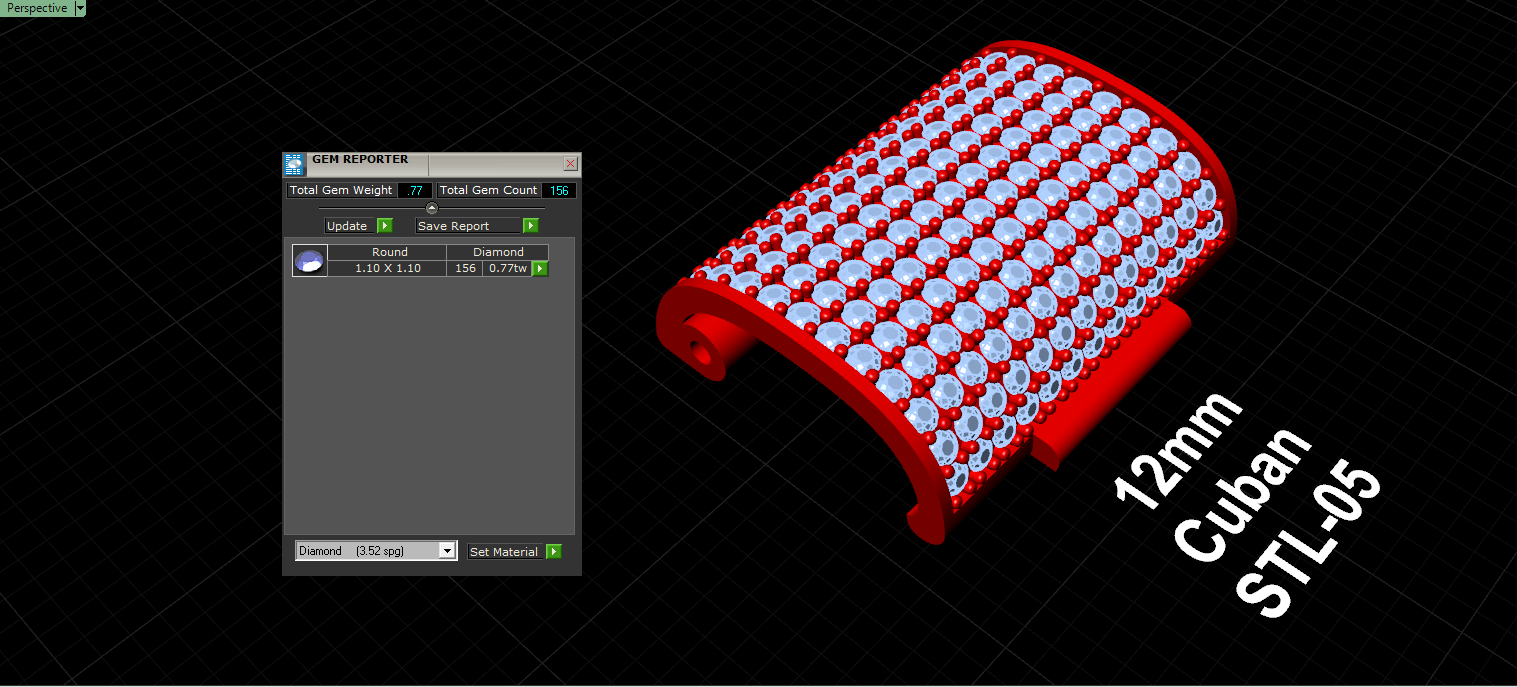Close the Gem Reporter panel
This screenshot has width=1517, height=687.
click(x=571, y=164)
